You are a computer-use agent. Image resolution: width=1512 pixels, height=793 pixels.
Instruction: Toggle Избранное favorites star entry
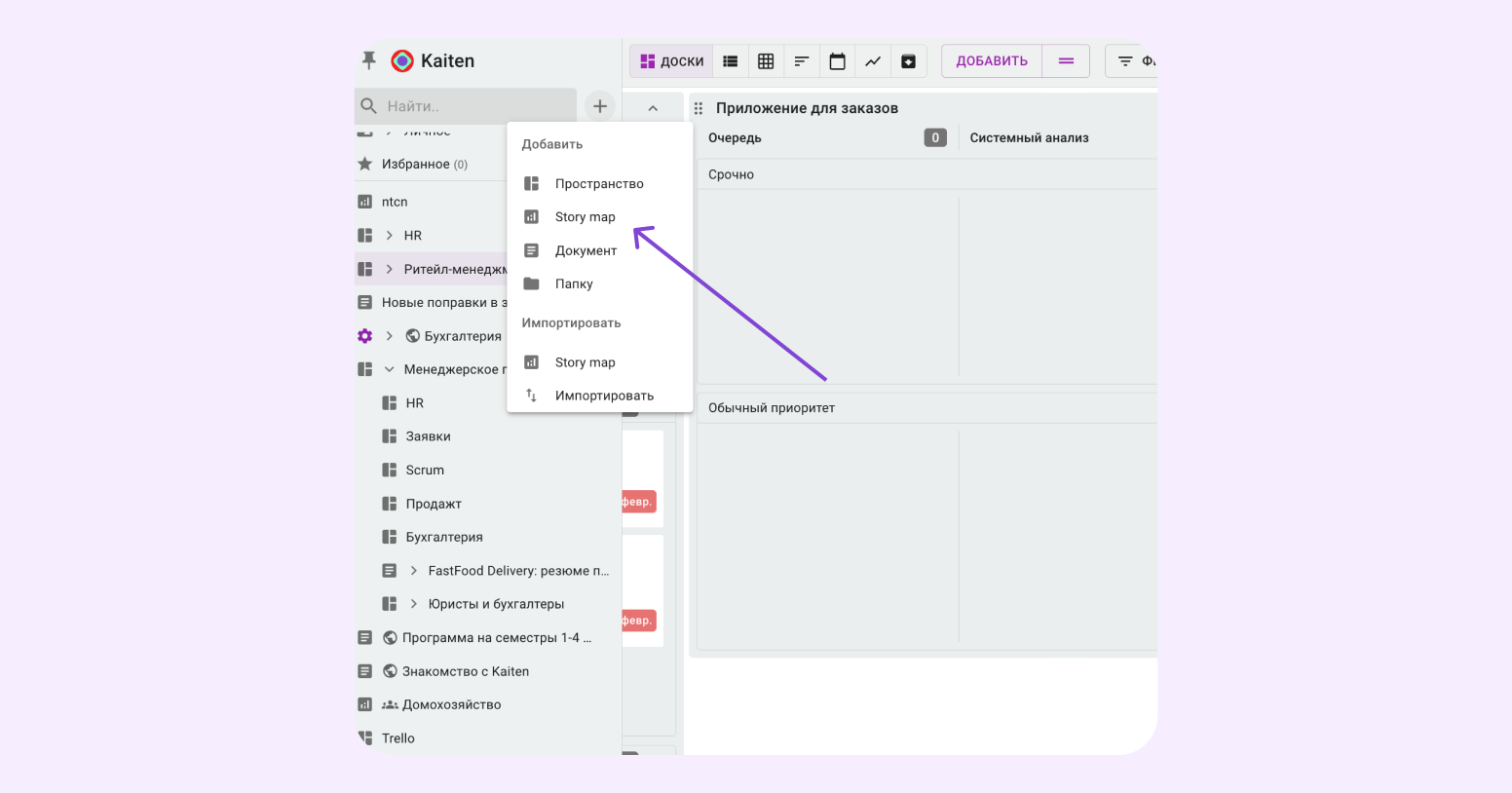click(365, 164)
